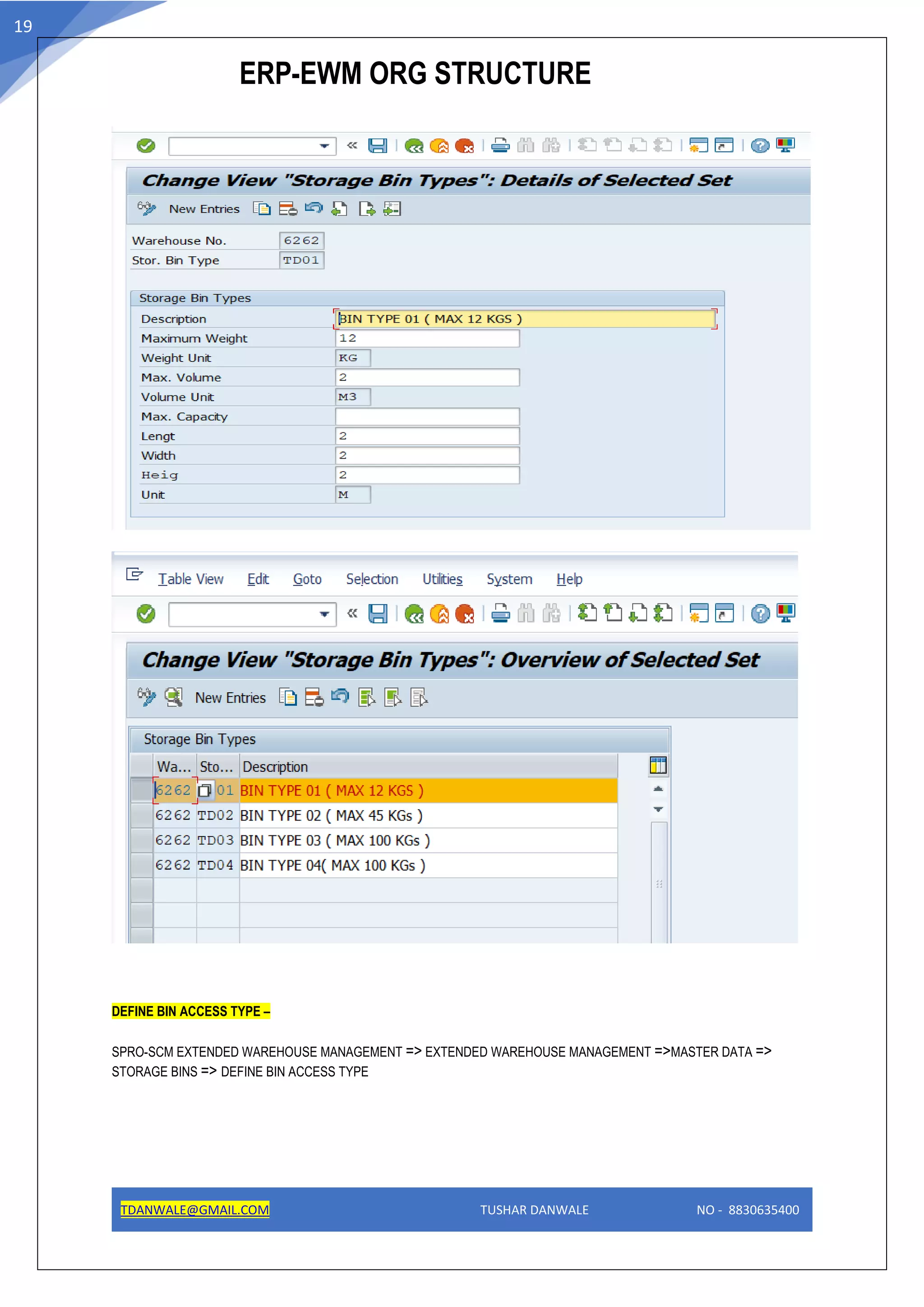This screenshot has width=924, height=1307.
Task: Click the Delete row icon in overview toolbar
Action: 314,697
